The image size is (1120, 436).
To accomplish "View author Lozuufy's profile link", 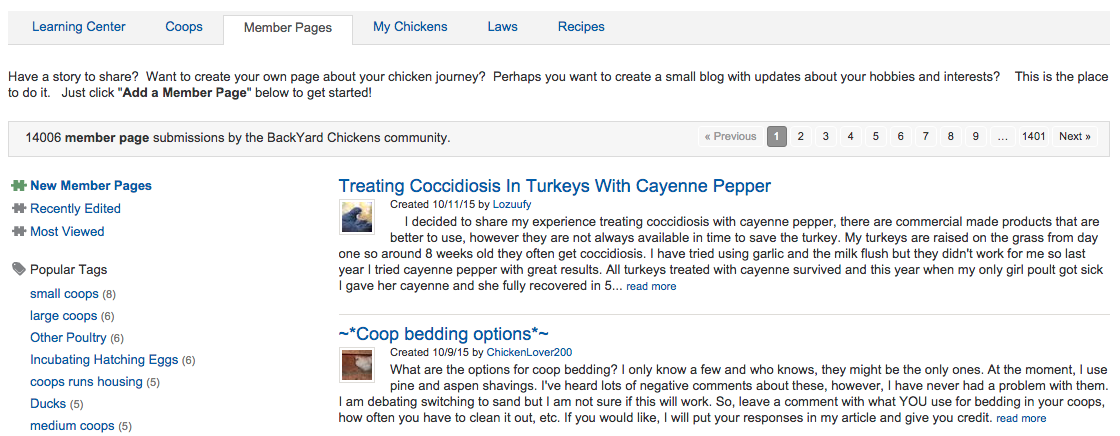I will (x=512, y=204).
